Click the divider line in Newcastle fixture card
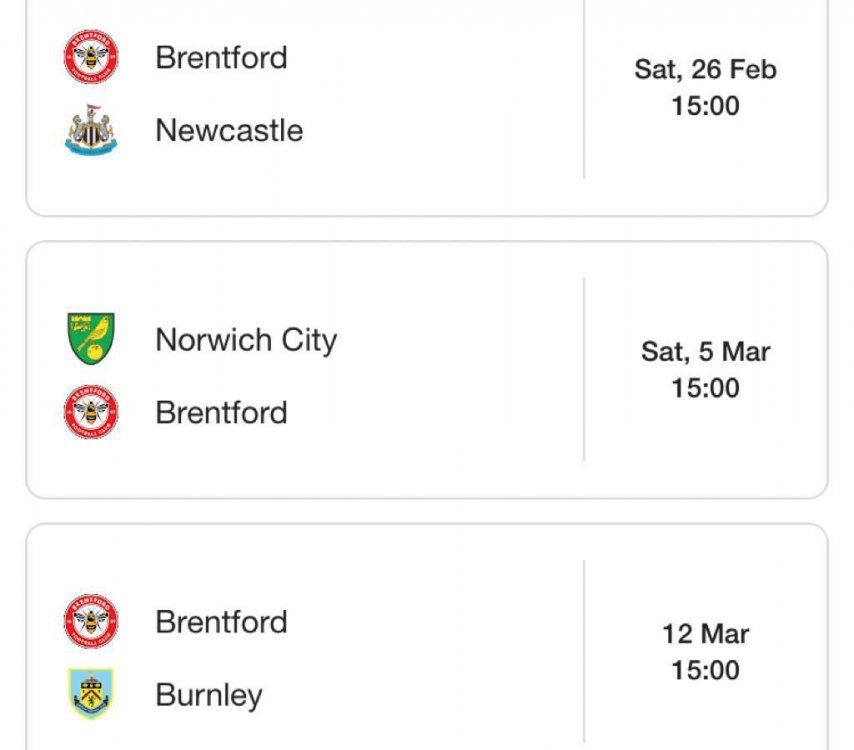Image resolution: width=854 pixels, height=750 pixels. coord(584,90)
